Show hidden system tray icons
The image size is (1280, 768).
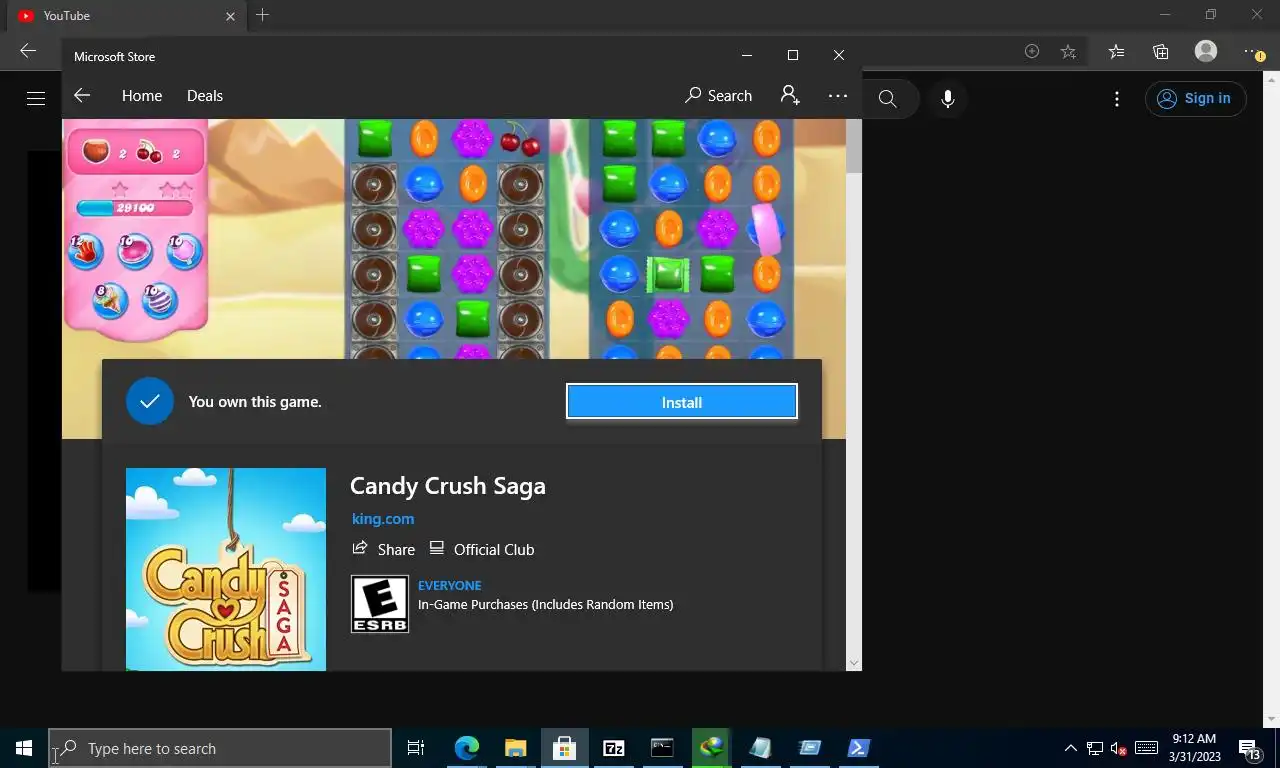pyautogui.click(x=1070, y=748)
